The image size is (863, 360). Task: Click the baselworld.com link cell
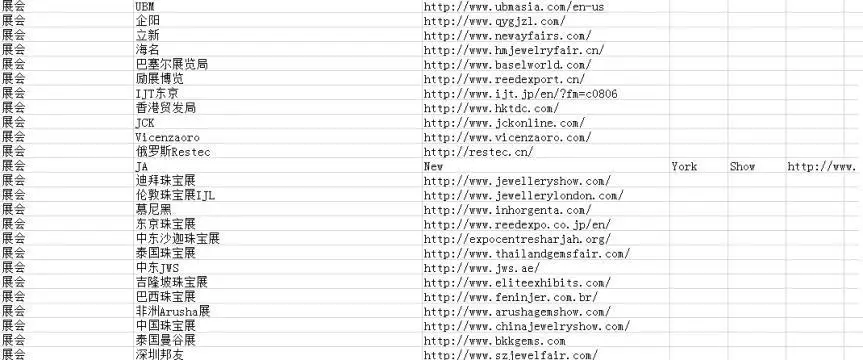[546, 64]
